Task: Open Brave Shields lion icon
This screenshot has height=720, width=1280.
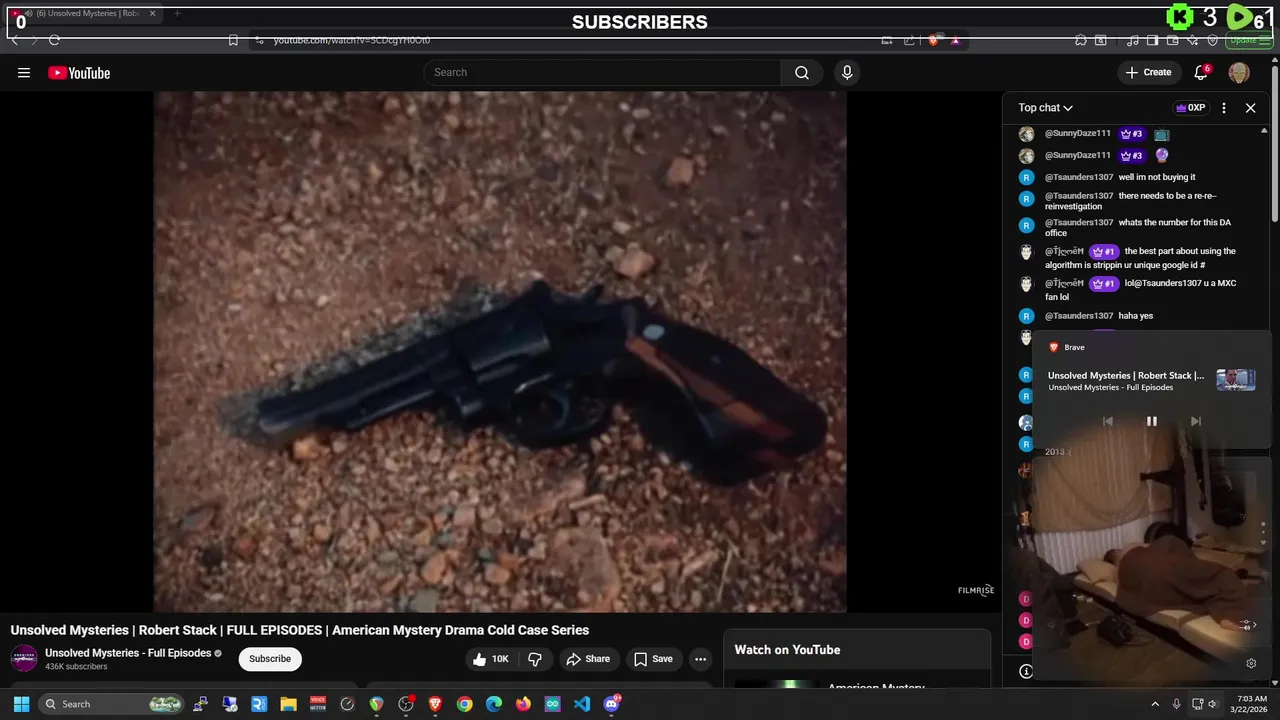Action: [934, 40]
